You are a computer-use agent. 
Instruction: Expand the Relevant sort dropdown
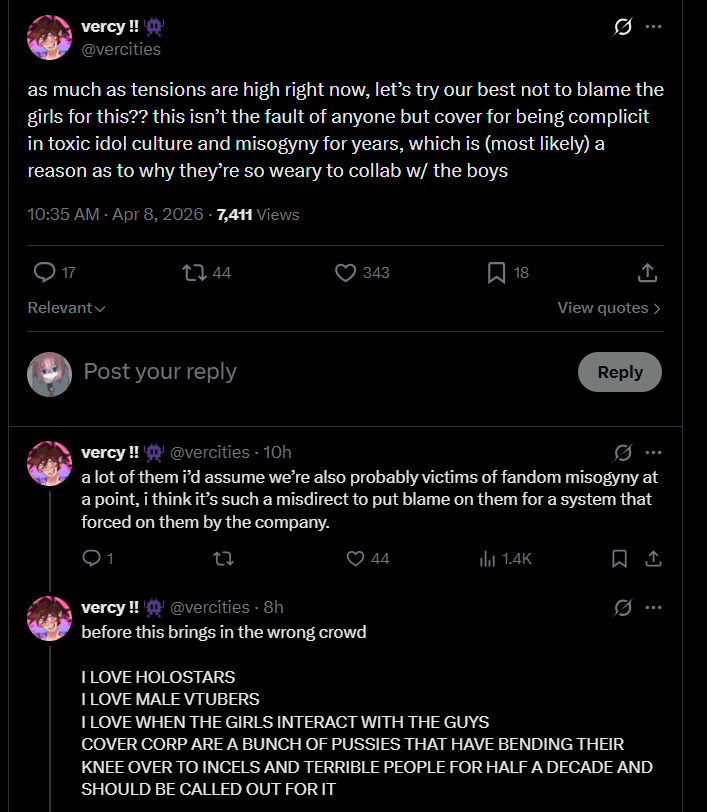[x=66, y=308]
